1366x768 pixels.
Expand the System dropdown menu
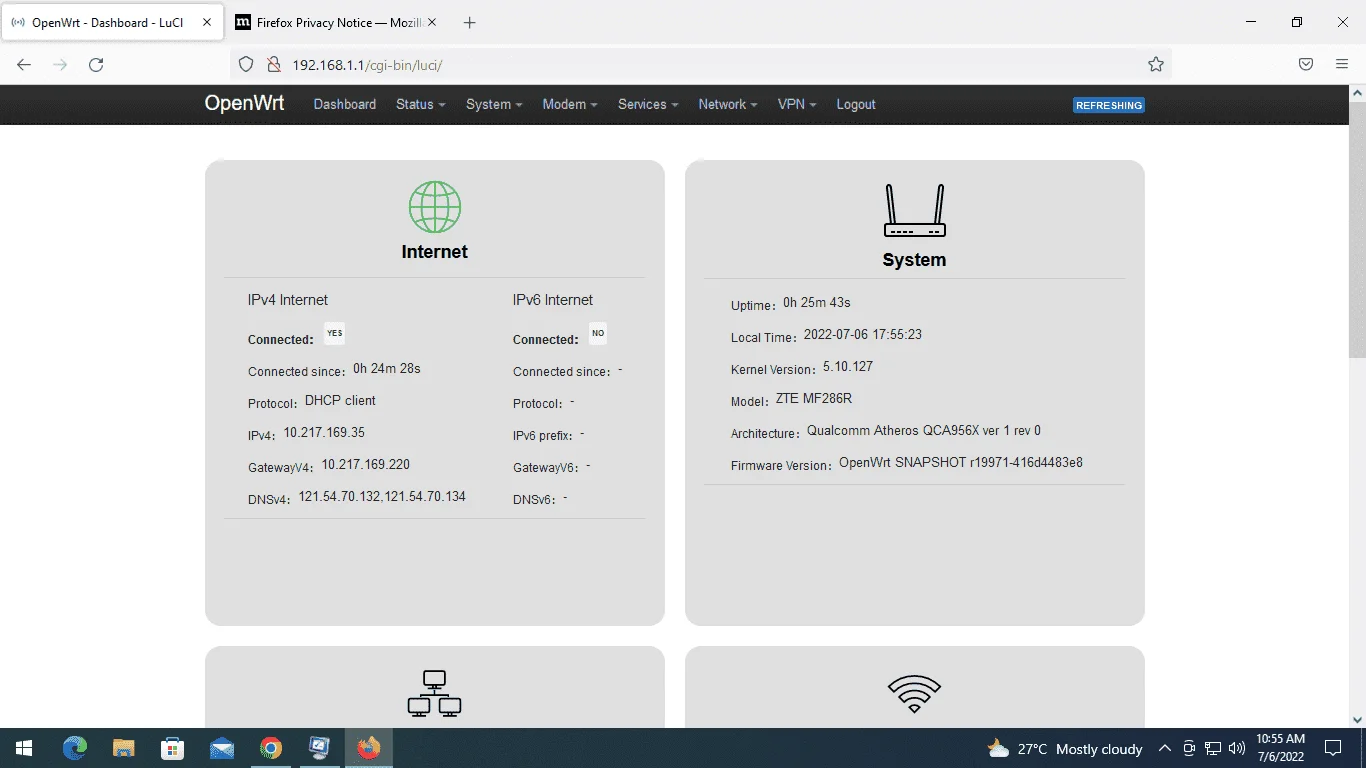click(x=494, y=104)
